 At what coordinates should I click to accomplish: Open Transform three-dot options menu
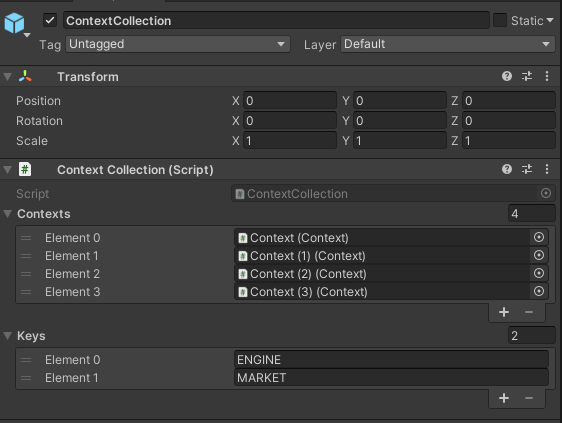coord(547,76)
